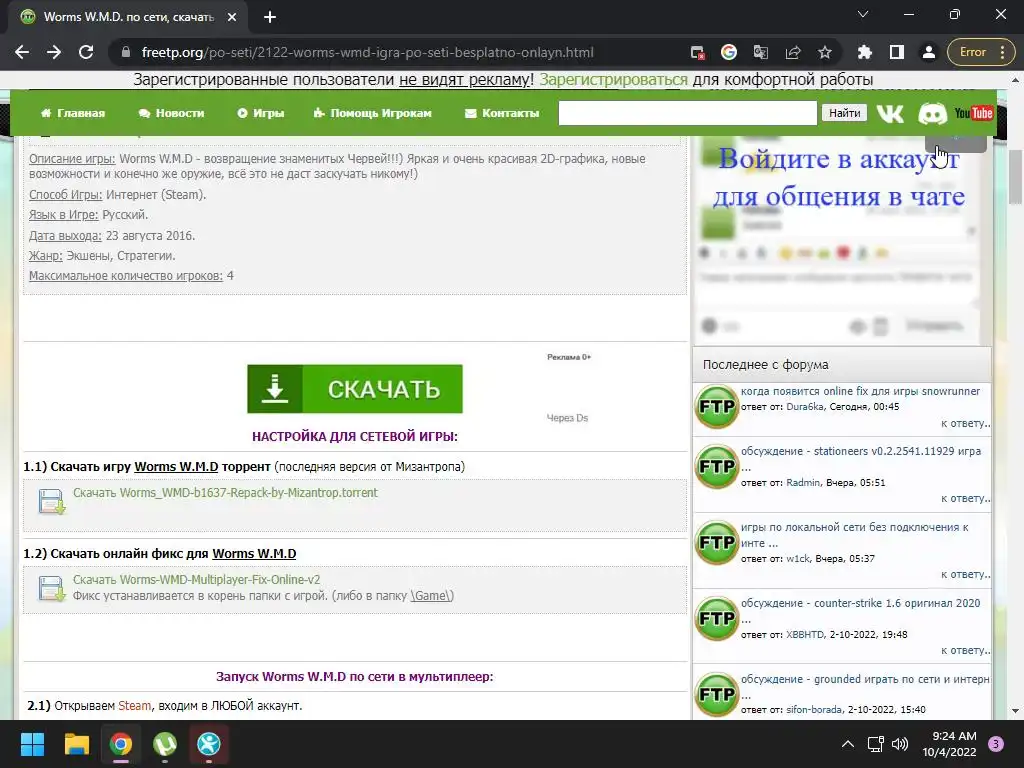
Task: Open File Explorer from taskbar
Action: (76, 744)
